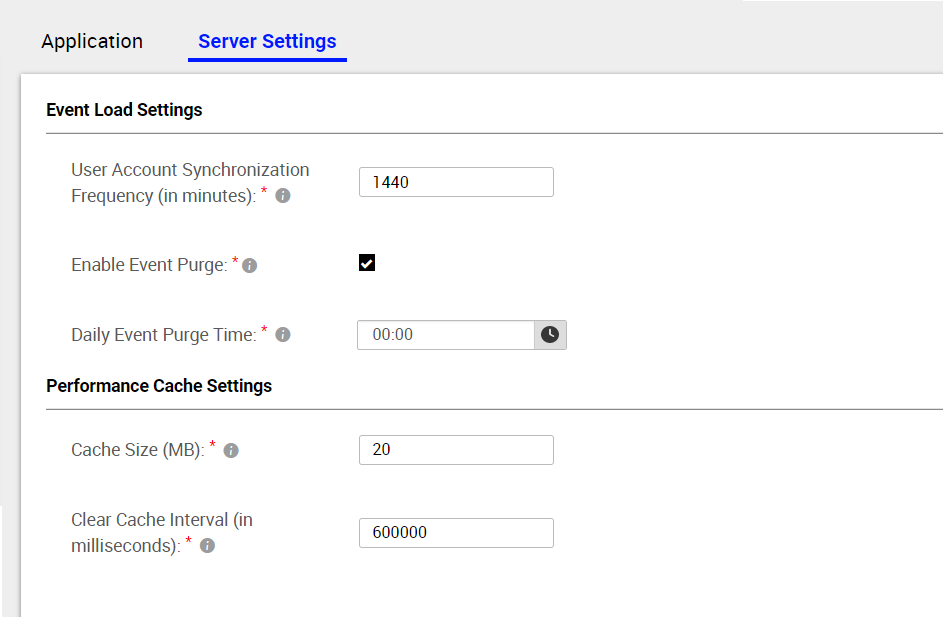Click the synchronization frequency field showing 1440
The height and width of the screenshot is (617, 943).
point(456,182)
